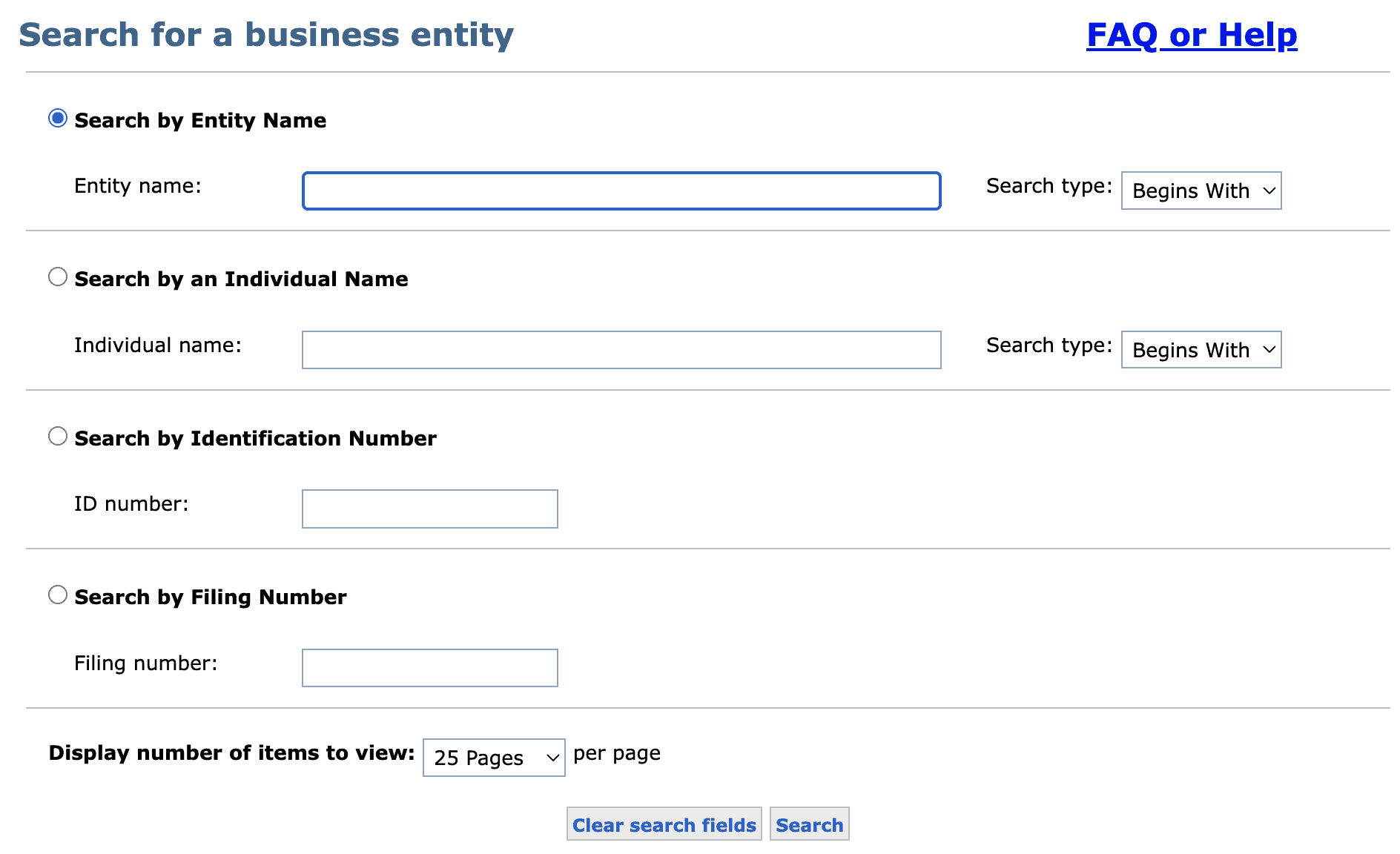Click the Entity name text field
Viewport: 1400px width, 854px height.
(x=621, y=191)
